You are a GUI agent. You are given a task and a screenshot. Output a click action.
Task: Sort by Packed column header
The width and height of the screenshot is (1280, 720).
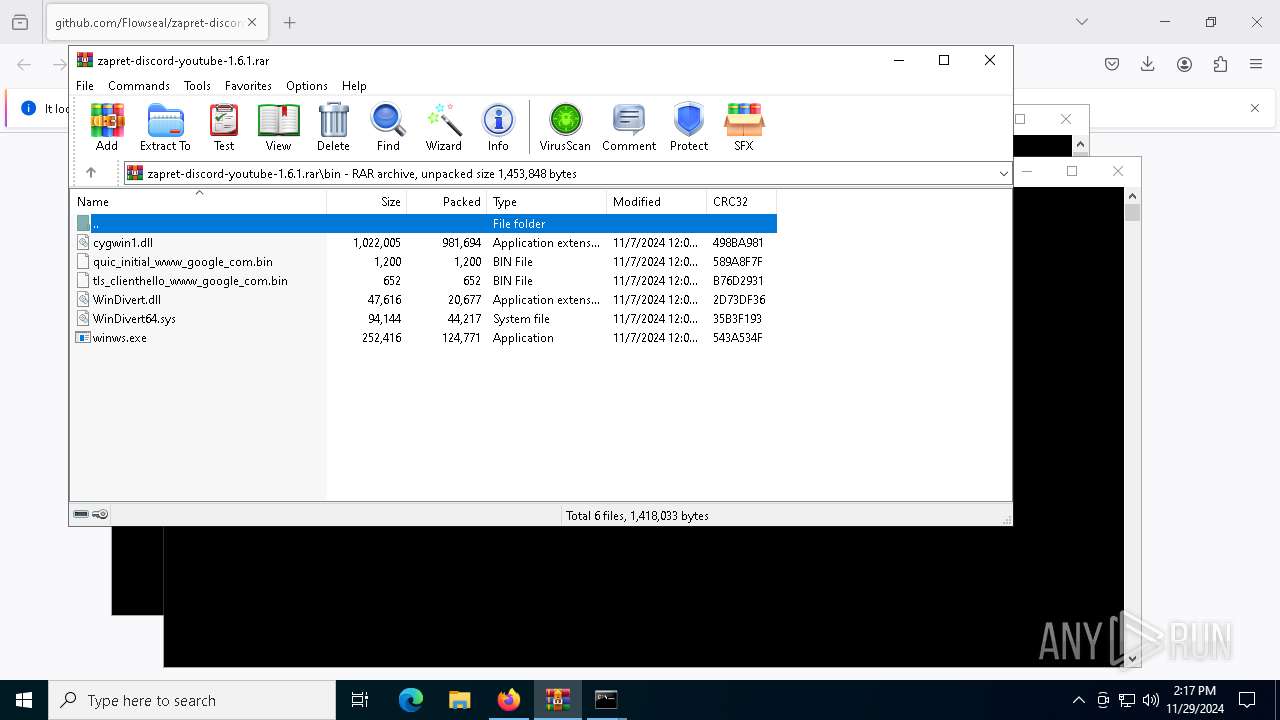447,201
